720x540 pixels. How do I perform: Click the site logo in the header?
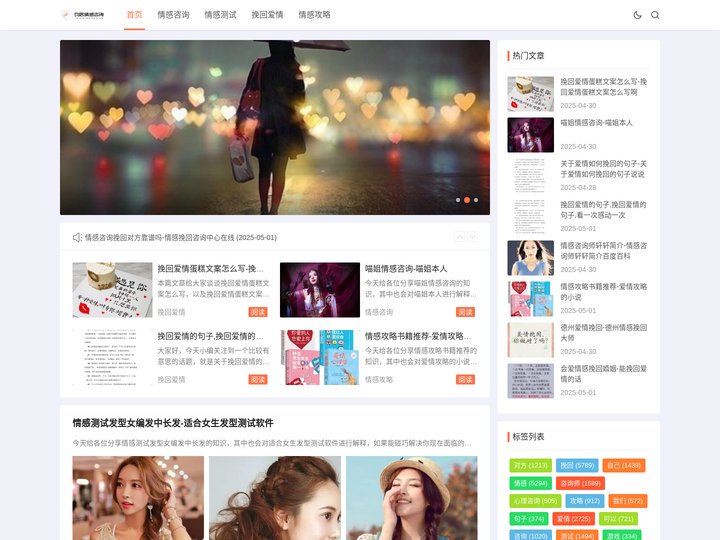[x=83, y=15]
